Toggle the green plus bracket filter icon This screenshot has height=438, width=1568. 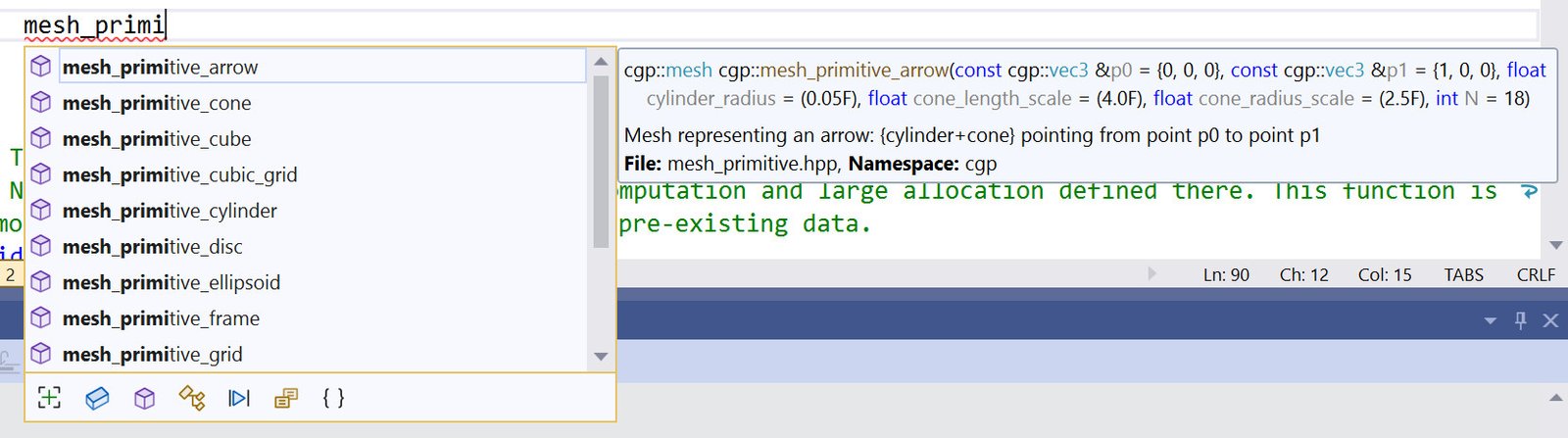pos(49,398)
